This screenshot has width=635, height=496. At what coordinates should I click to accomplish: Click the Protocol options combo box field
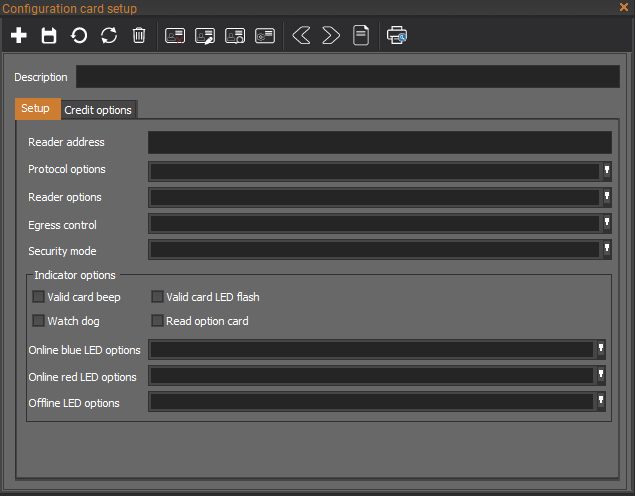coord(379,171)
